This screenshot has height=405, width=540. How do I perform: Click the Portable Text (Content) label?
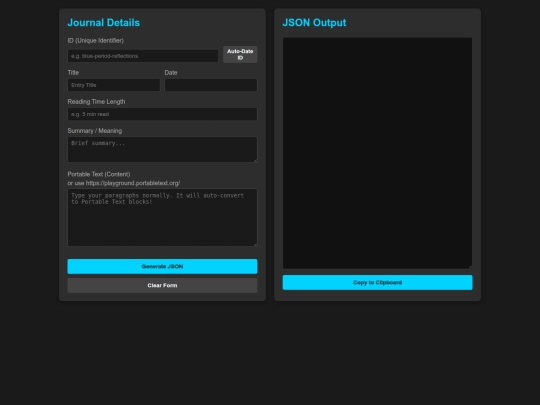point(99,174)
